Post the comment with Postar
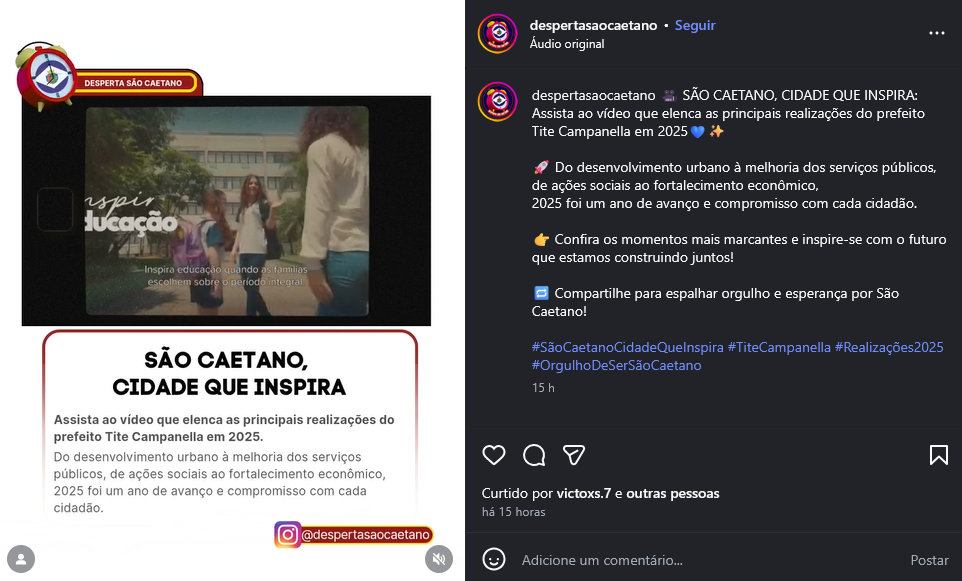The image size is (962, 581). [x=929, y=560]
